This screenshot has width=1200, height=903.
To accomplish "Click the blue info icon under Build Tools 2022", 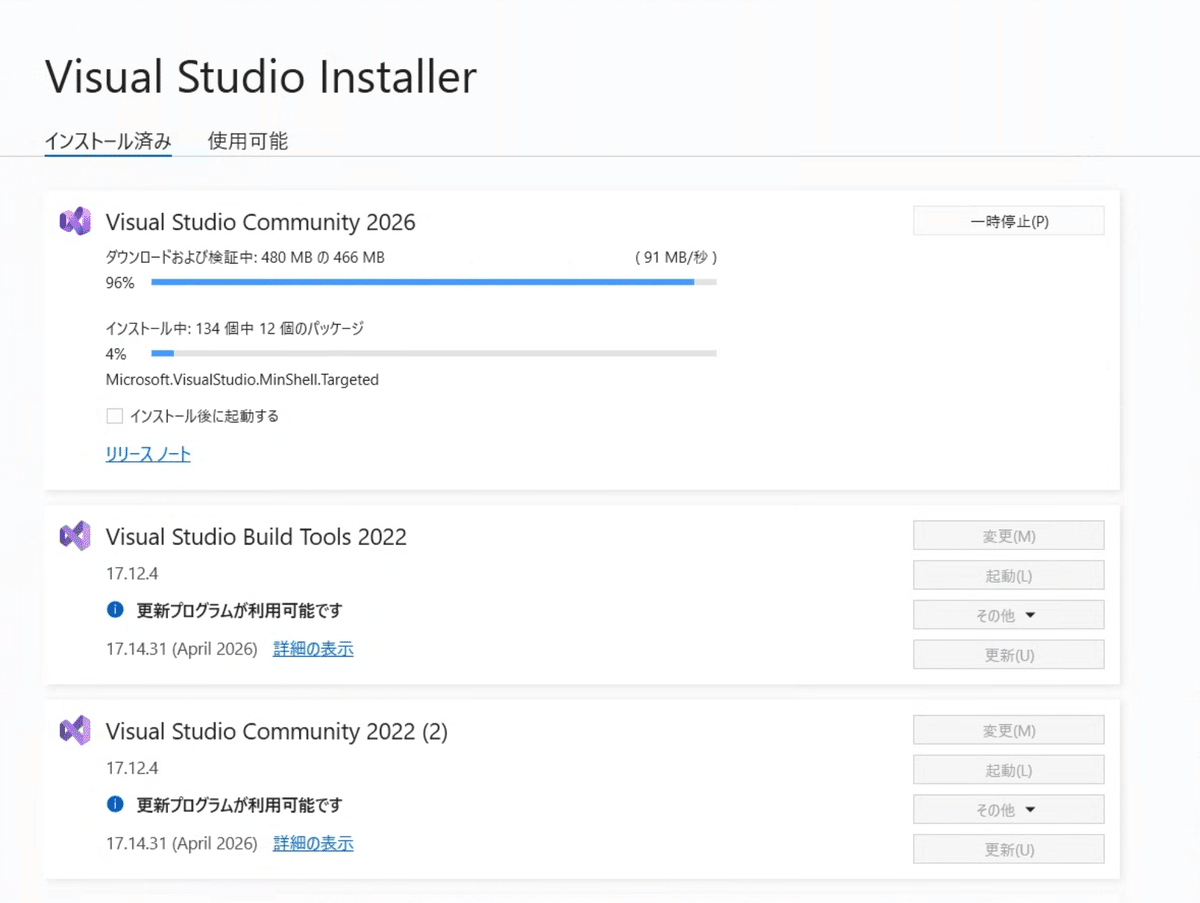I will click(116, 609).
